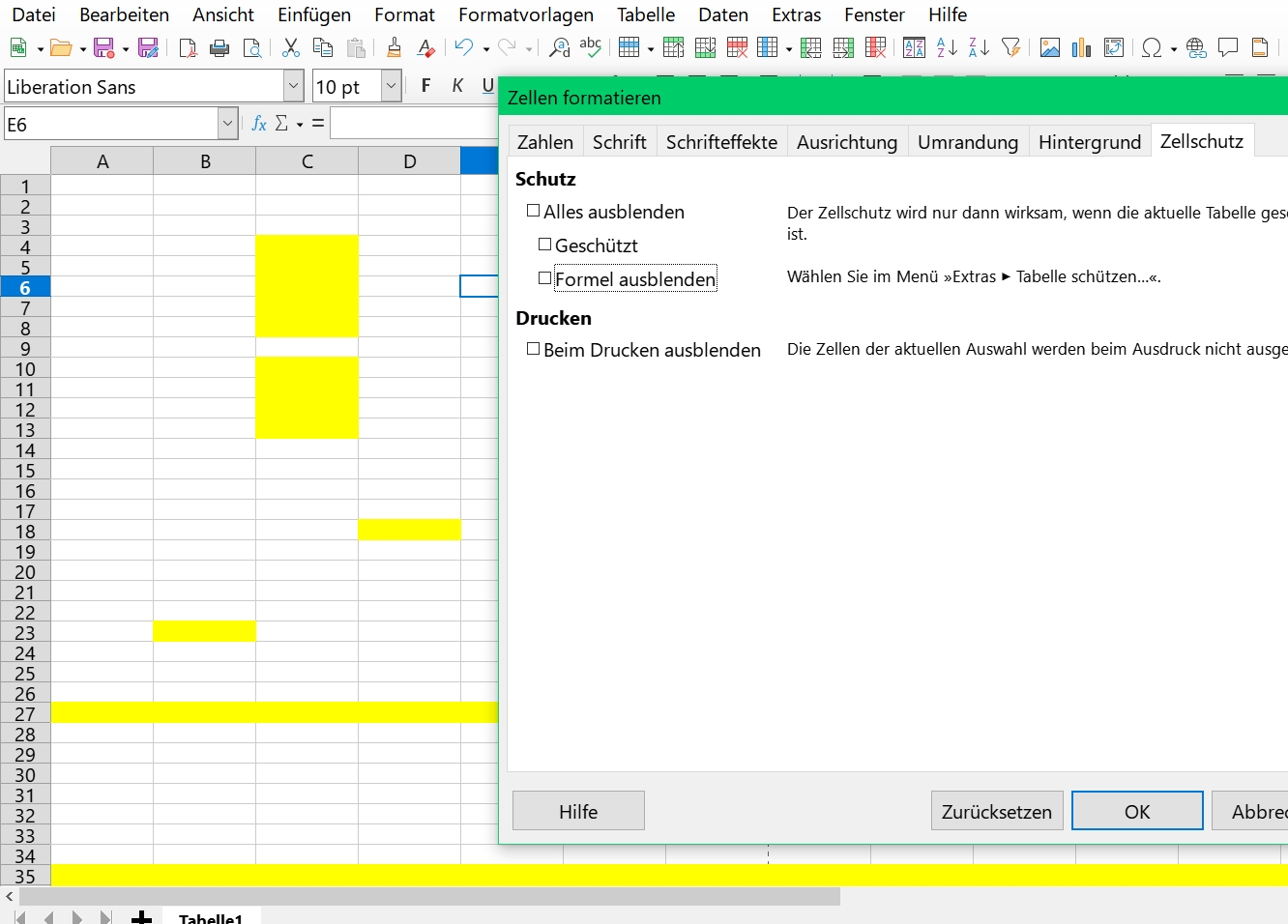
Task: Tick the 'Formel ausblenden' checkbox
Action: [544, 278]
